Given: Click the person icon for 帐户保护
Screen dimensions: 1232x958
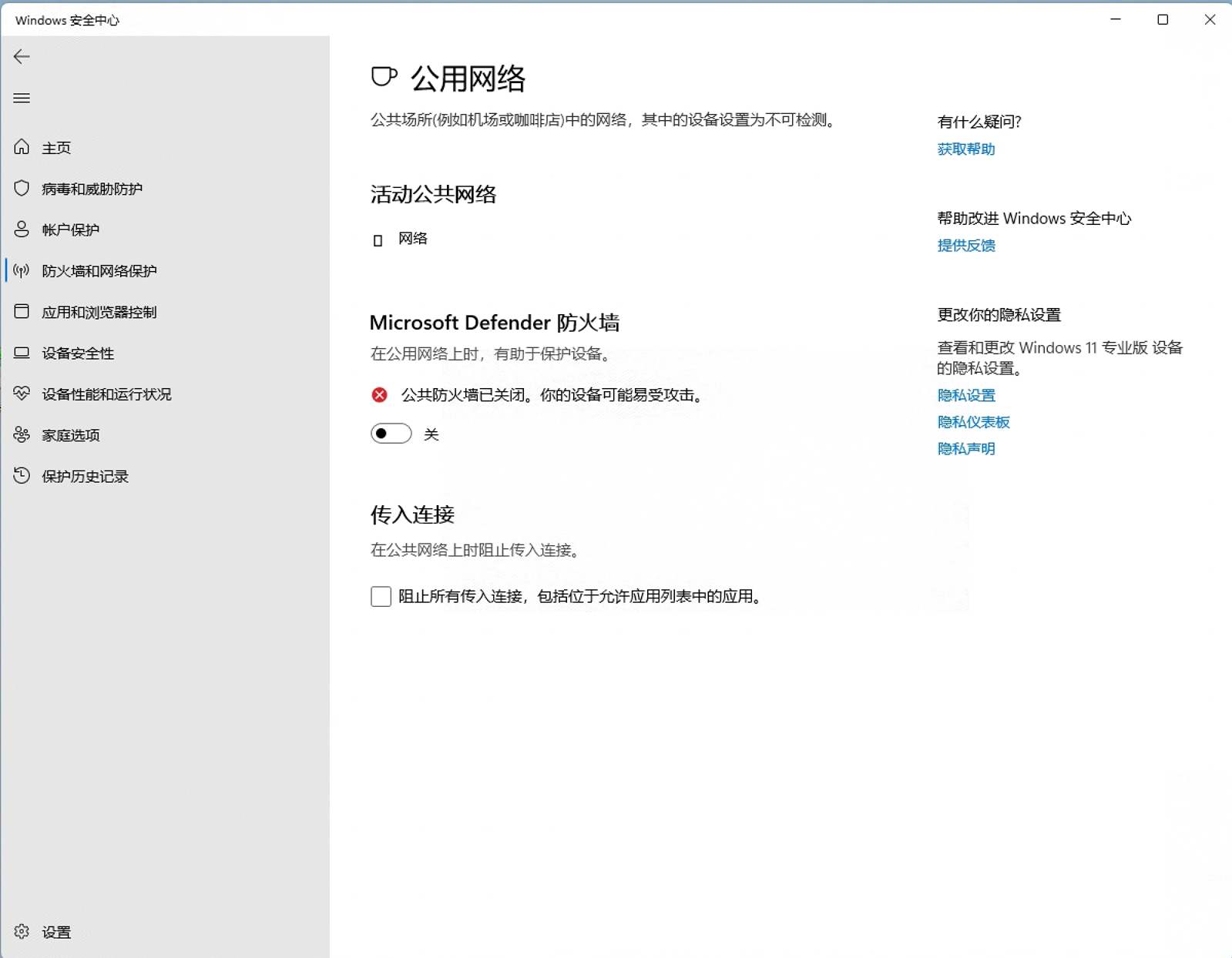Looking at the screenshot, I should click(22, 229).
